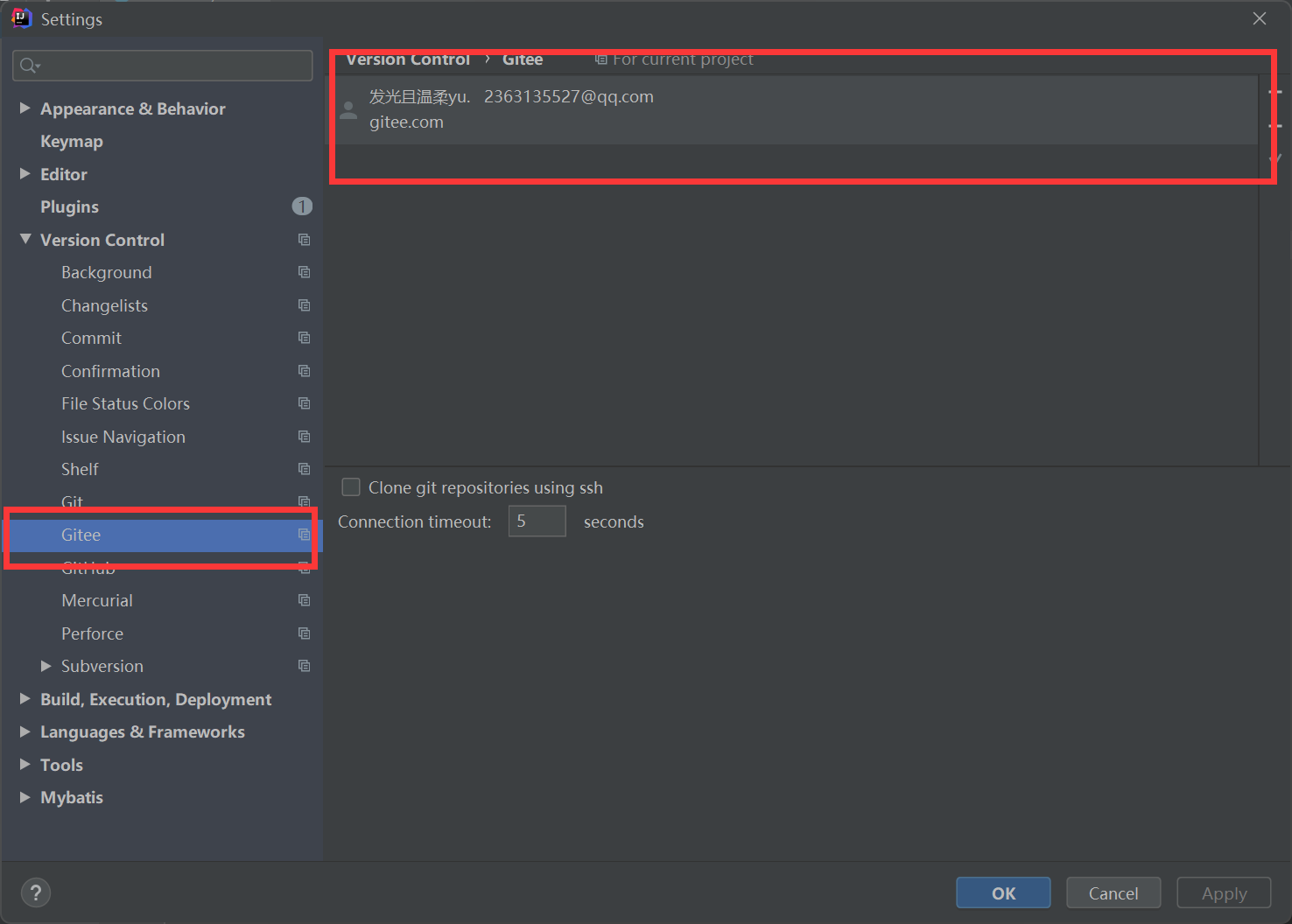Viewport: 1292px width, 924px height.
Task: Click project-level icon beside Issue Navigation
Action: (x=304, y=437)
